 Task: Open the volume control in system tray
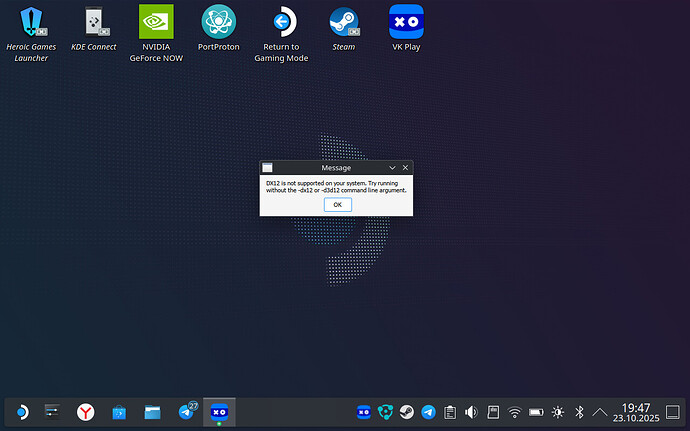pyautogui.click(x=471, y=411)
